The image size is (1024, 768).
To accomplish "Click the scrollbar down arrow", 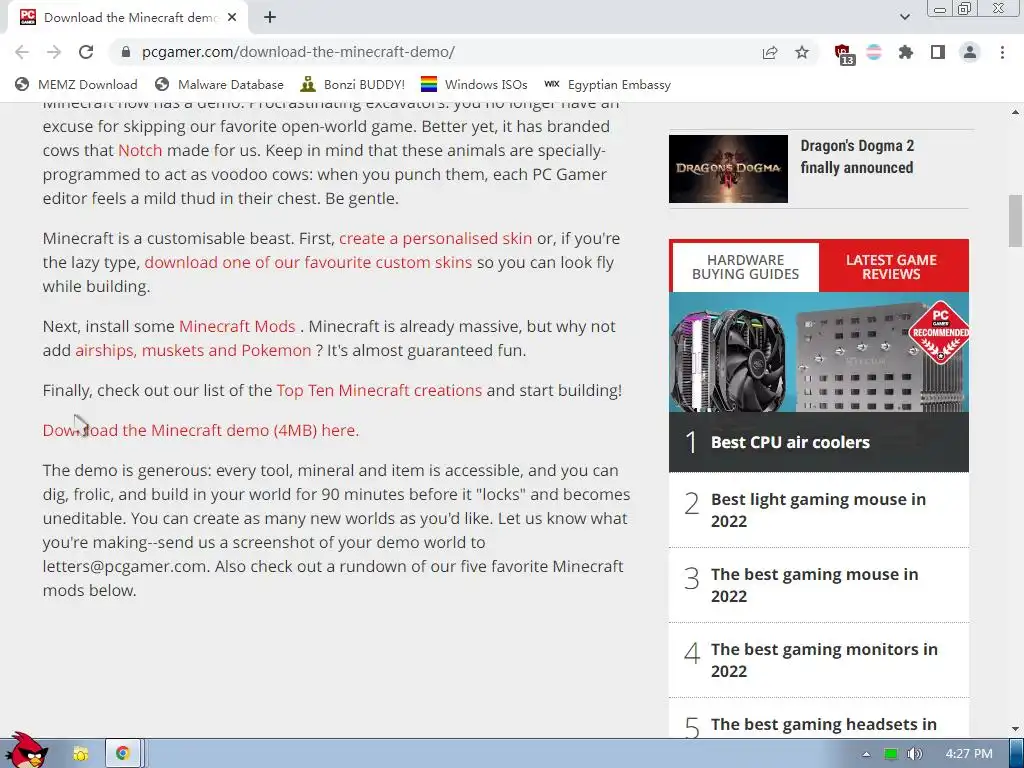I will [x=1015, y=729].
